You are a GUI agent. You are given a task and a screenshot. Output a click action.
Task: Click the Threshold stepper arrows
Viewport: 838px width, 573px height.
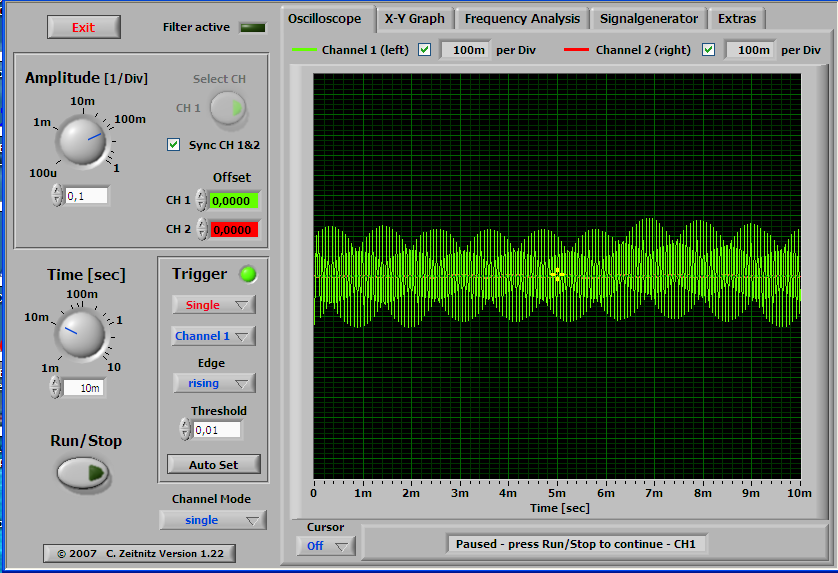pyautogui.click(x=184, y=430)
